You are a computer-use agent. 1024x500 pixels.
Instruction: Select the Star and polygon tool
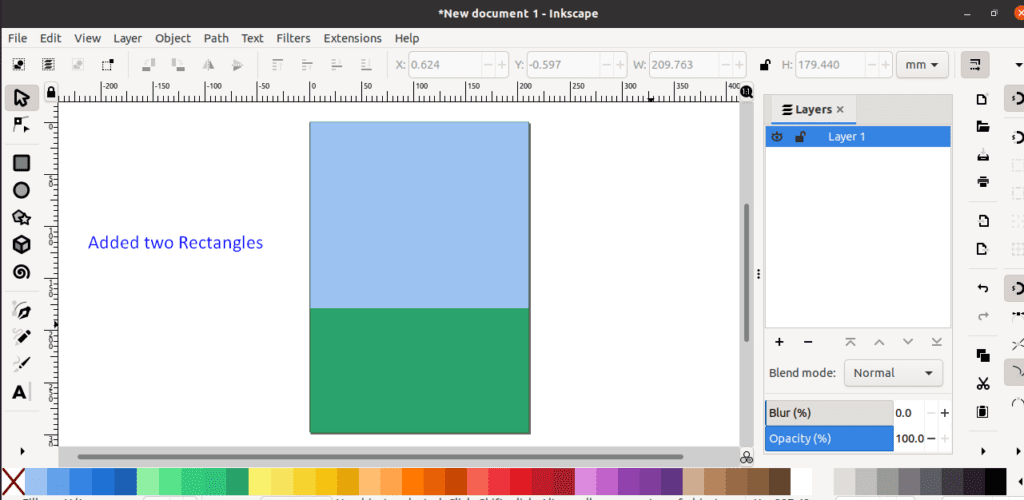click(x=22, y=217)
